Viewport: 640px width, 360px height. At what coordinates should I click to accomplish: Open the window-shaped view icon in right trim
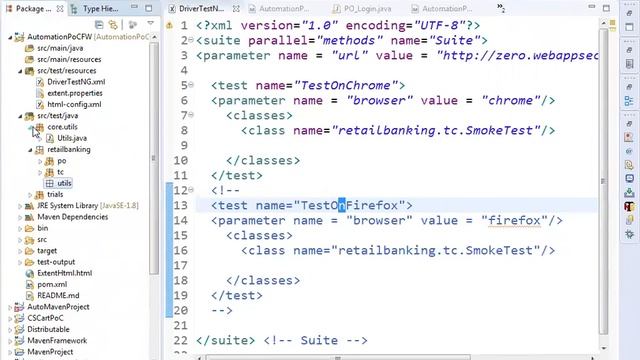pyautogui.click(x=629, y=27)
